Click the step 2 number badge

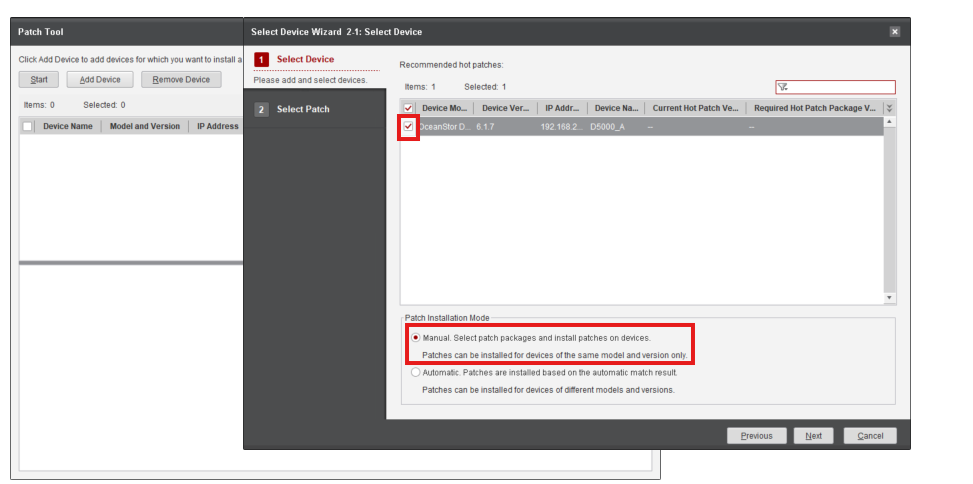[x=262, y=109]
